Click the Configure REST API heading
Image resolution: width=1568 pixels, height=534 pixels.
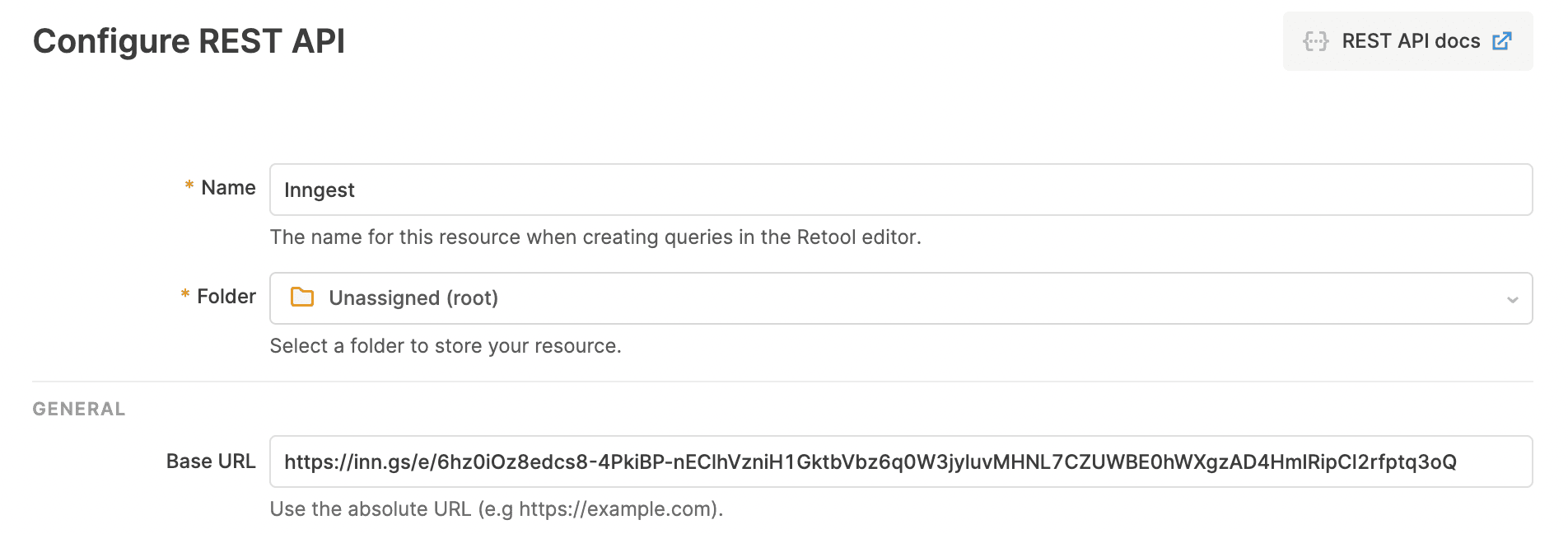189,40
